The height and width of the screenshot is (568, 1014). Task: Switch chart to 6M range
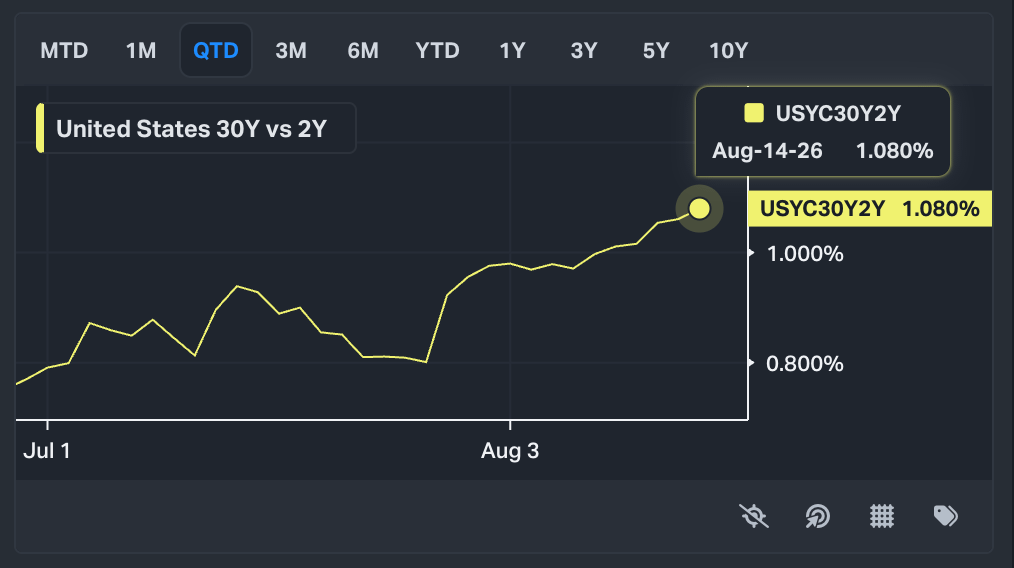363,50
